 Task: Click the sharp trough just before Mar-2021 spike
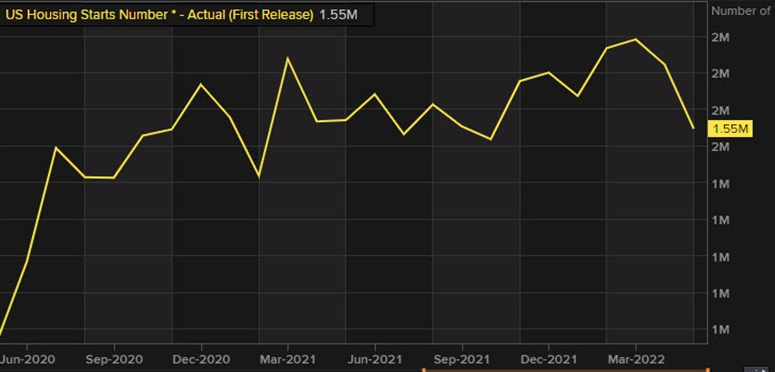(x=259, y=176)
